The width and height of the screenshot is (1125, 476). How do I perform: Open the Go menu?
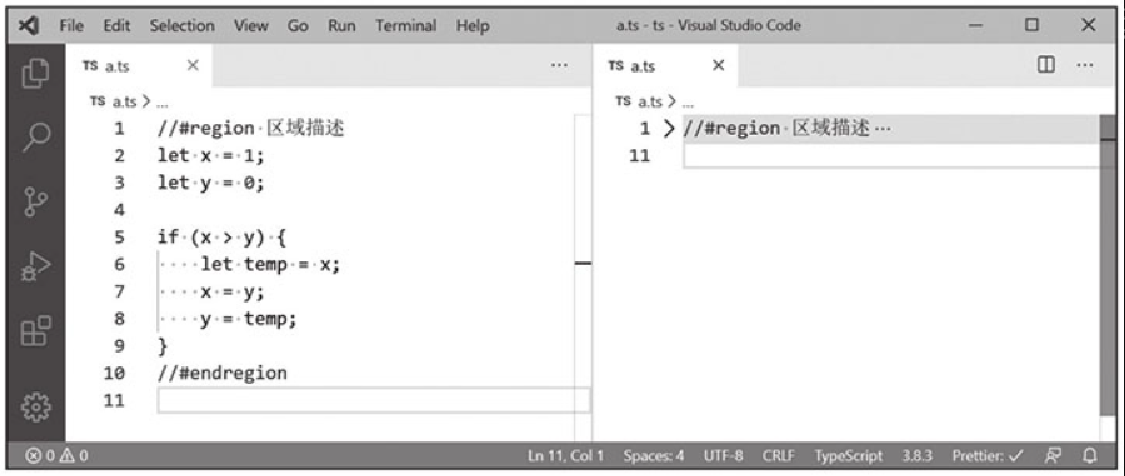click(298, 26)
